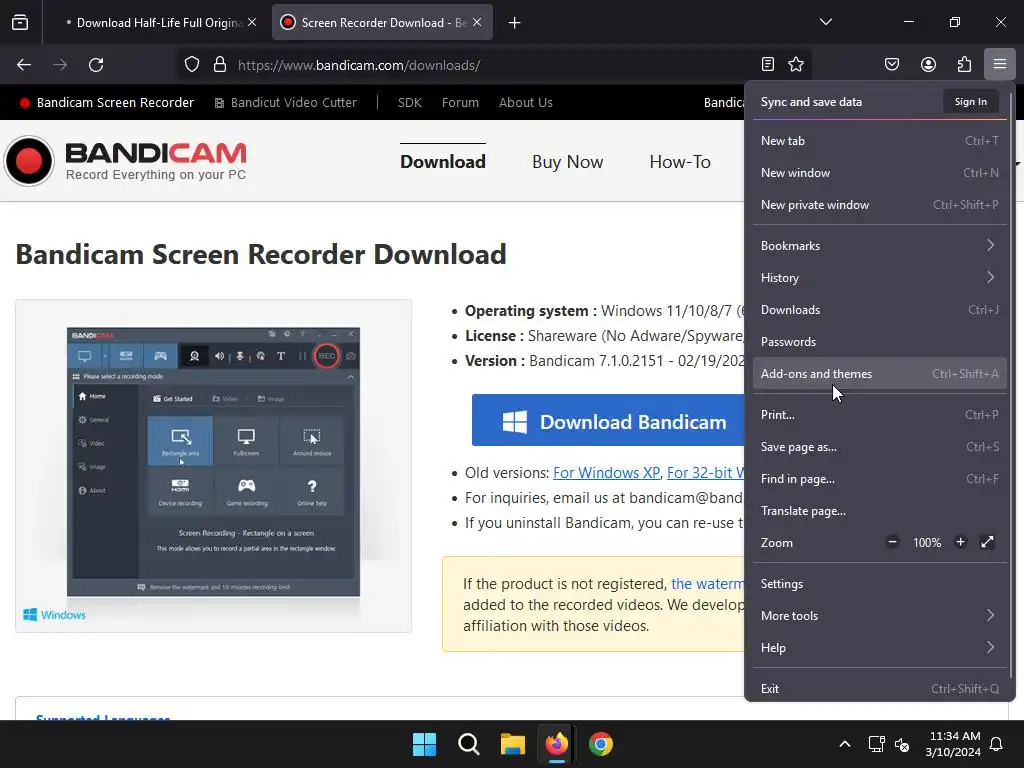The image size is (1024, 768).
Task: Expand the More tools submenu
Action: point(880,615)
